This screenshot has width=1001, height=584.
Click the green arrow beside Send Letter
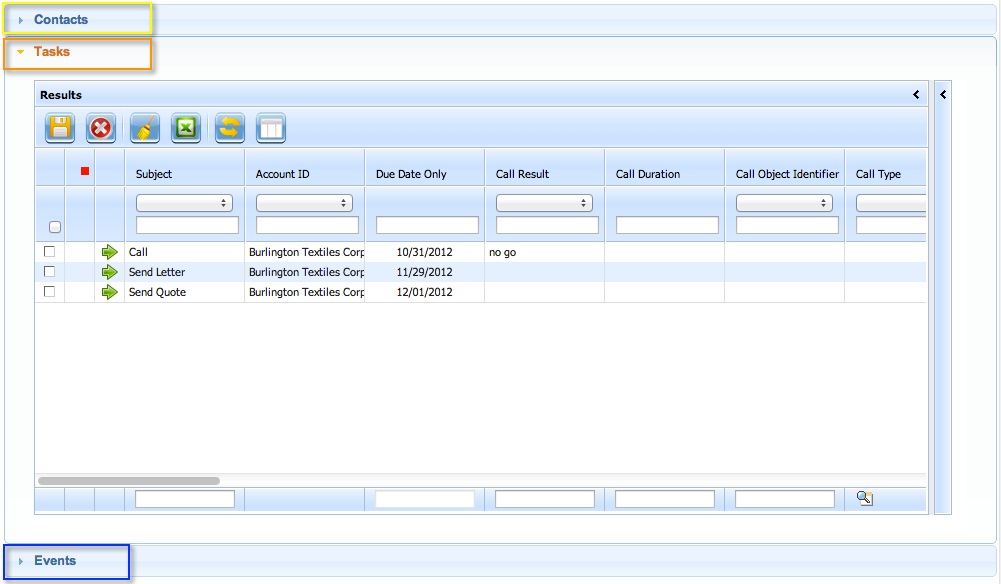(x=110, y=272)
